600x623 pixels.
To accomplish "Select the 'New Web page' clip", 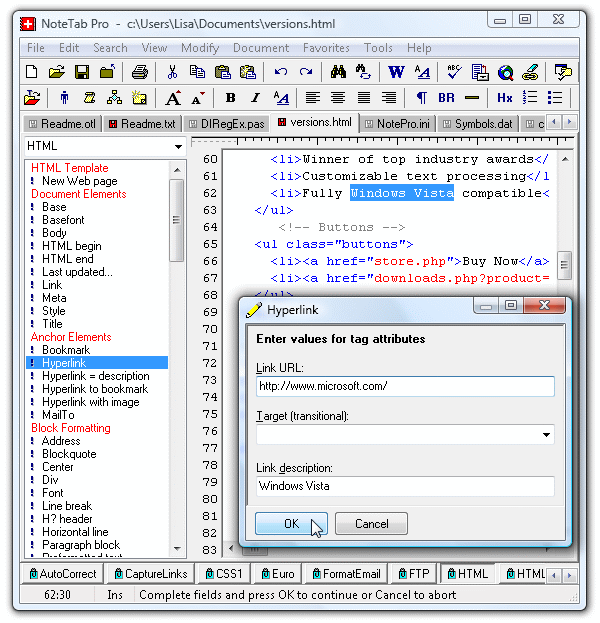I will click(x=79, y=181).
